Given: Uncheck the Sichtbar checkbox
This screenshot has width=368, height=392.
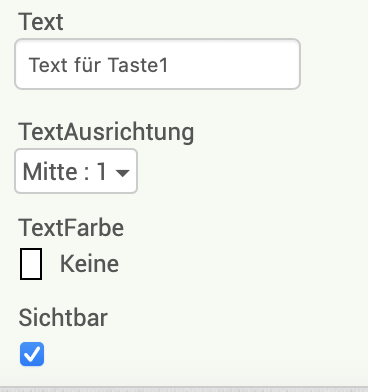Looking at the screenshot, I should click(x=32, y=354).
